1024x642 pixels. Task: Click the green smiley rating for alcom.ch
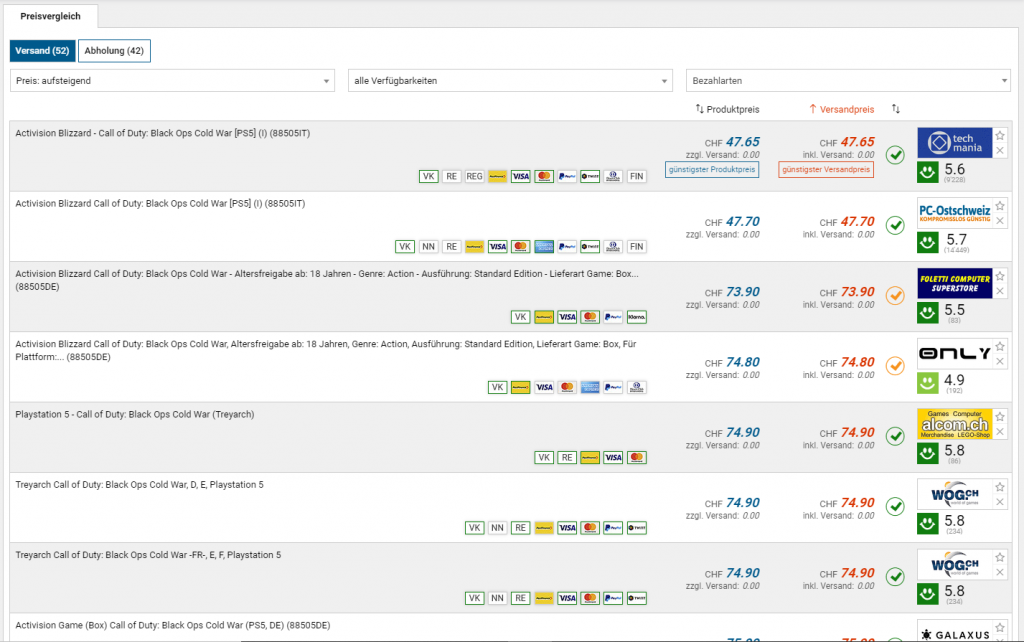point(928,454)
